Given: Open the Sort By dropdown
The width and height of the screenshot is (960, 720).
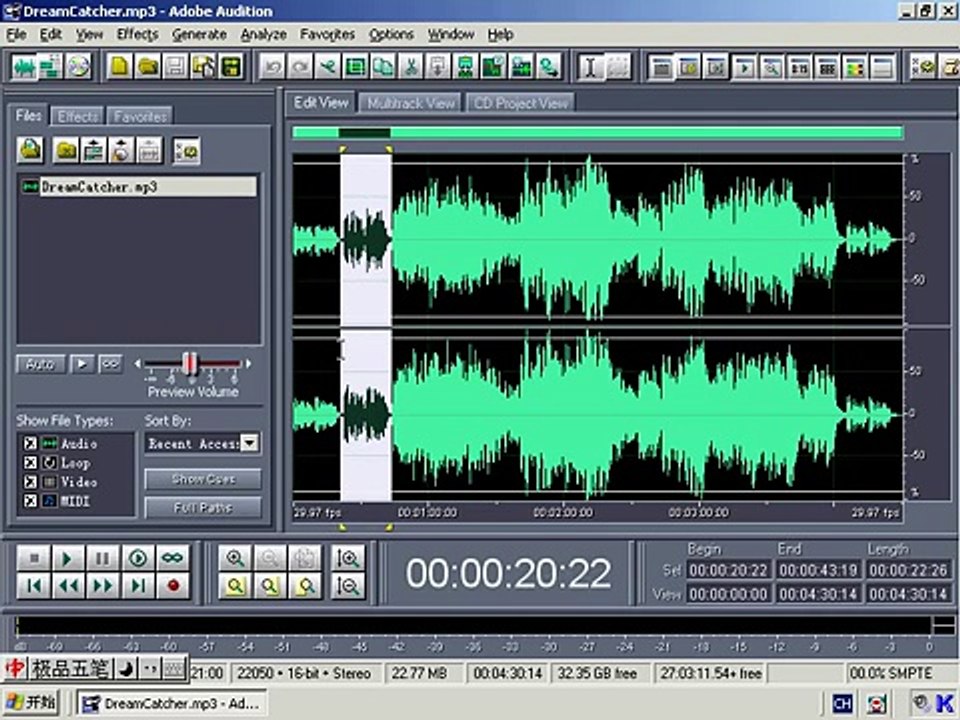Looking at the screenshot, I should tap(250, 443).
